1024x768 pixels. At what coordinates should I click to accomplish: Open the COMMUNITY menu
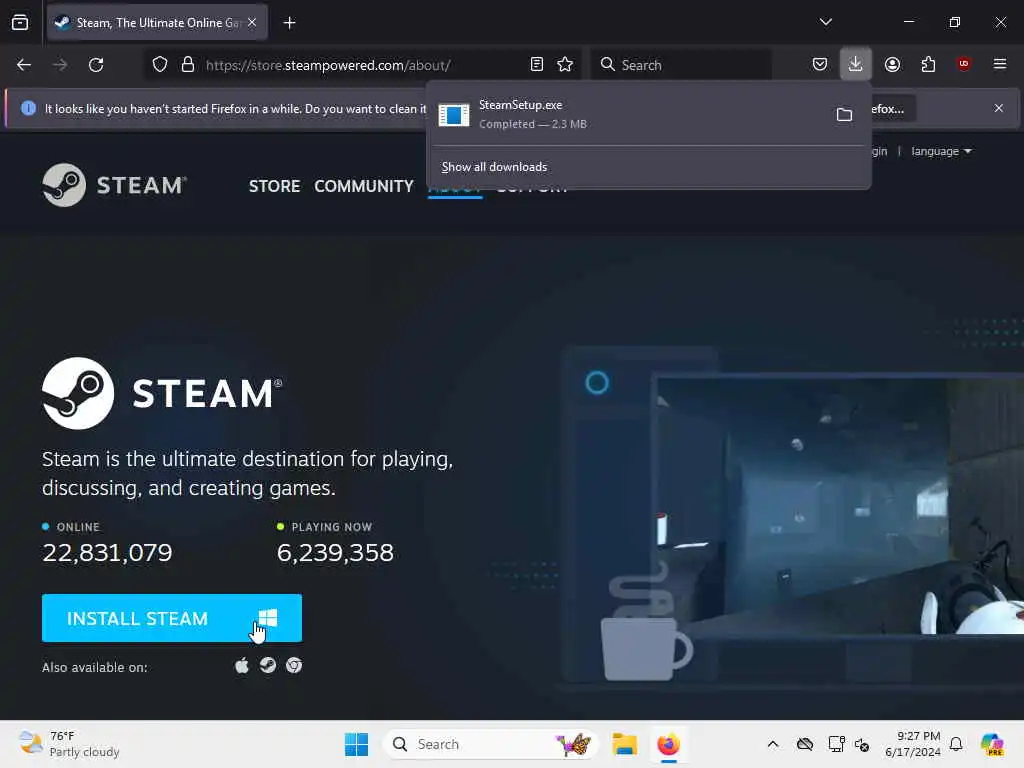(x=364, y=186)
